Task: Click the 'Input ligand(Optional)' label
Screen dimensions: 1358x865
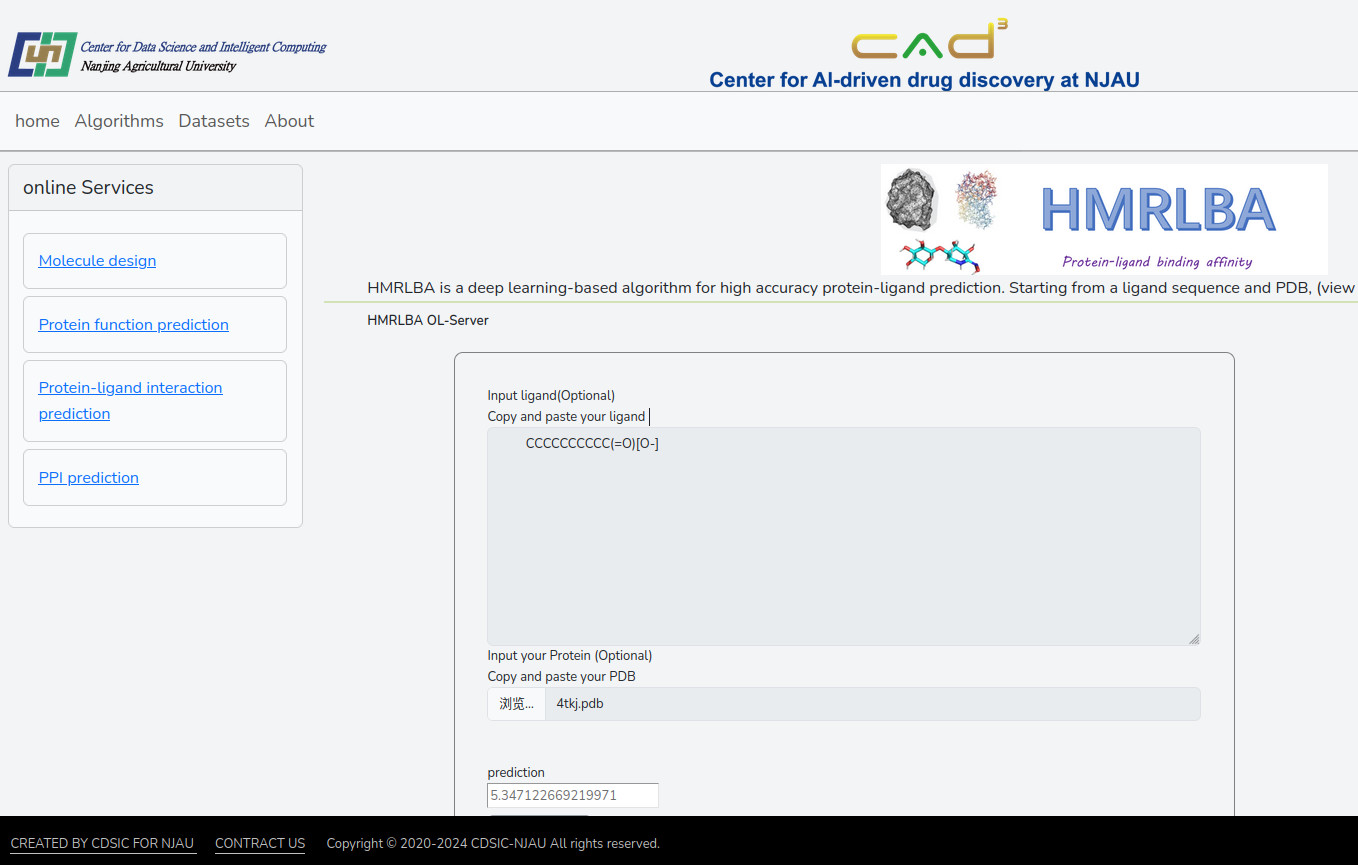Action: 551,396
